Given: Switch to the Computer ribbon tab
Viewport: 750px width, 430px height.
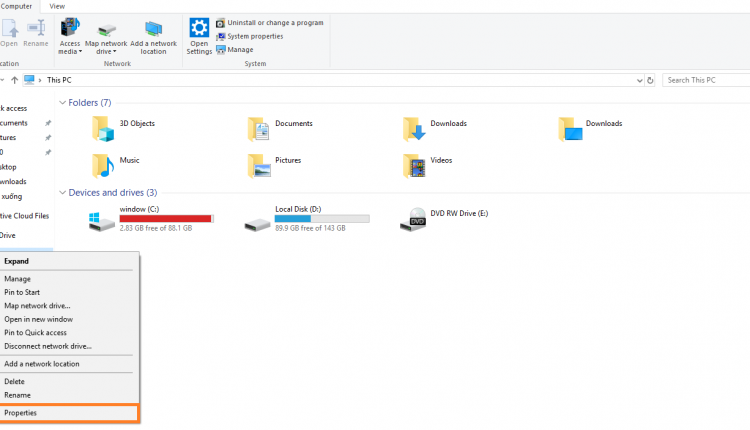Looking at the screenshot, I should 16,6.
